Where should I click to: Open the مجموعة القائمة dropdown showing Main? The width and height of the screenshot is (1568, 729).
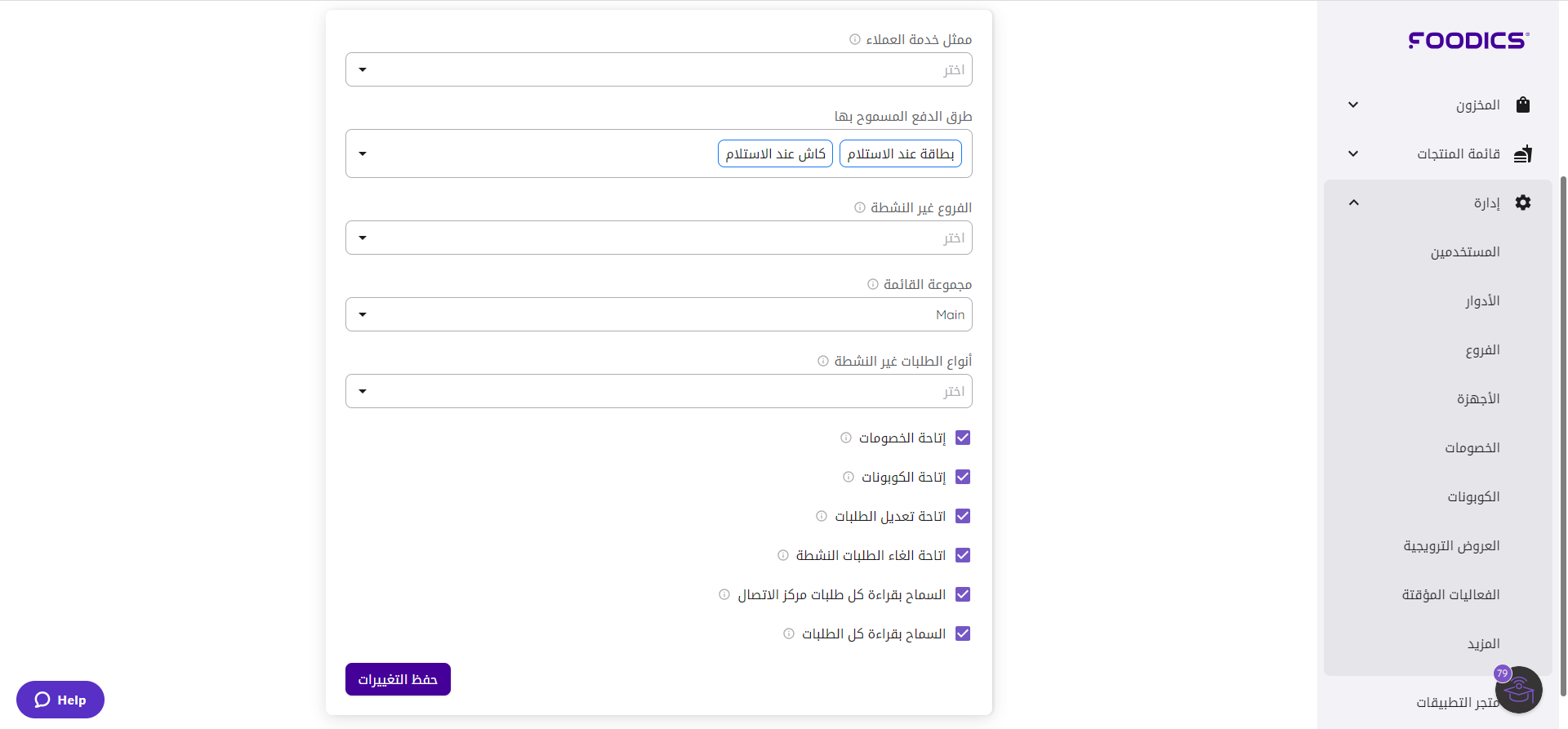point(658,314)
